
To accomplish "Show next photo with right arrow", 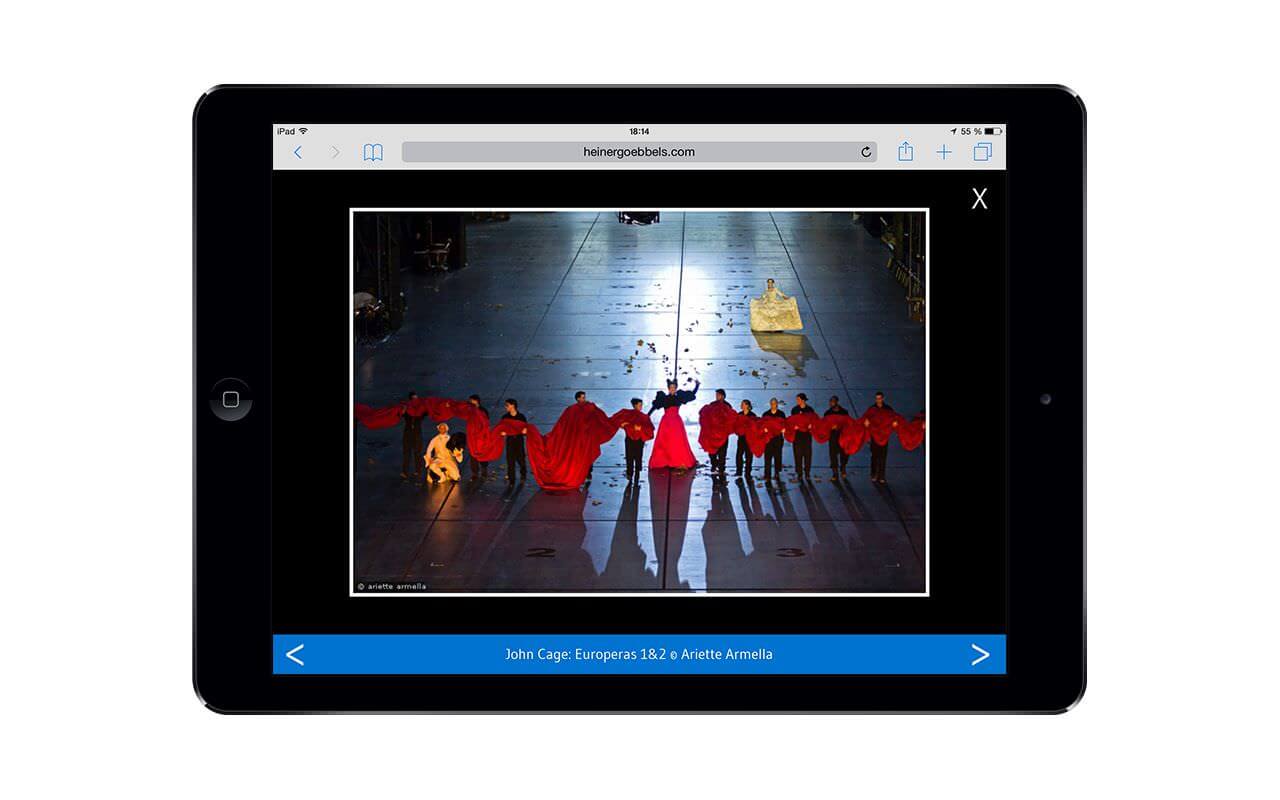I will pos(980,655).
